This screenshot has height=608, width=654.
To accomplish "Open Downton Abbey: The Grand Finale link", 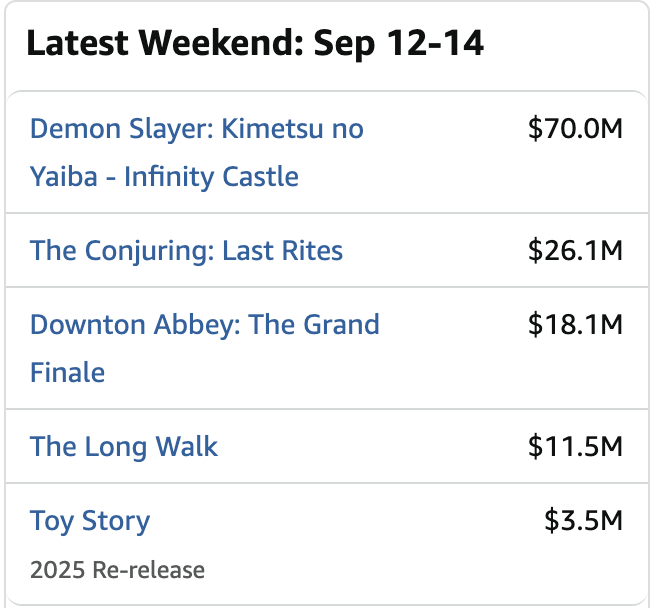I will coord(204,325).
